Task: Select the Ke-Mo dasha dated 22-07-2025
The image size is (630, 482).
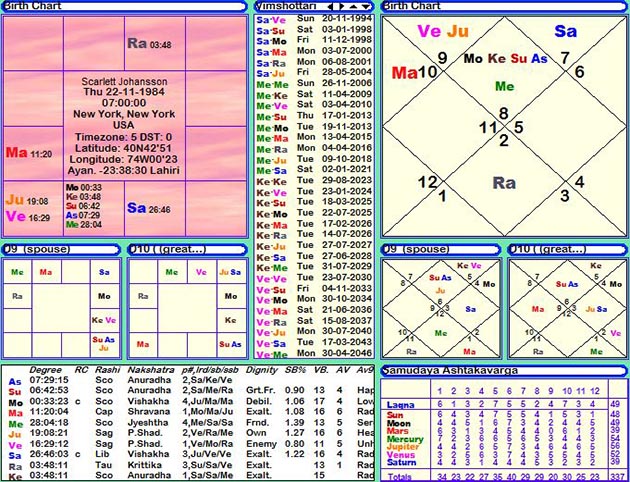Action: 314,213
